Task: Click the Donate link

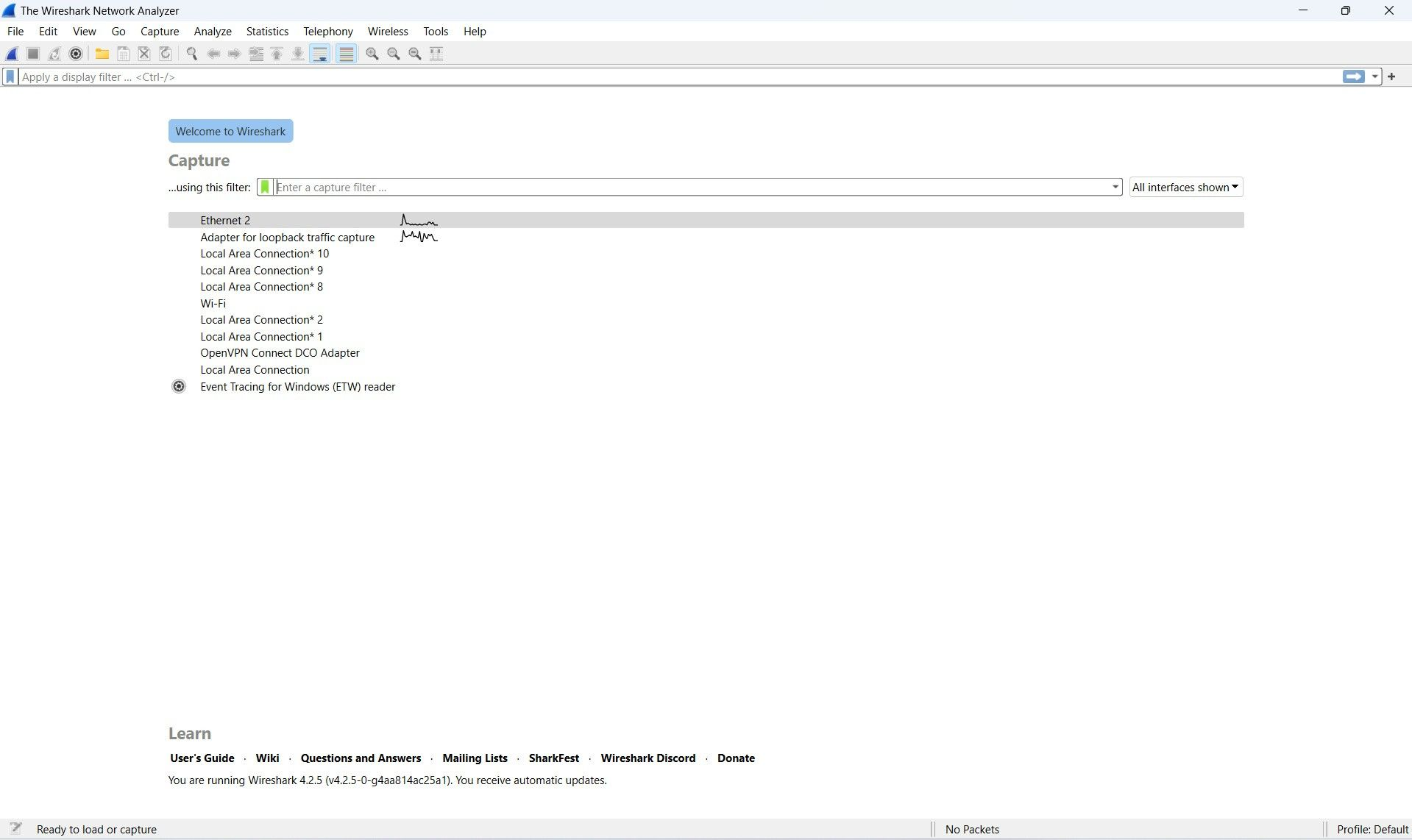Action: [x=736, y=758]
